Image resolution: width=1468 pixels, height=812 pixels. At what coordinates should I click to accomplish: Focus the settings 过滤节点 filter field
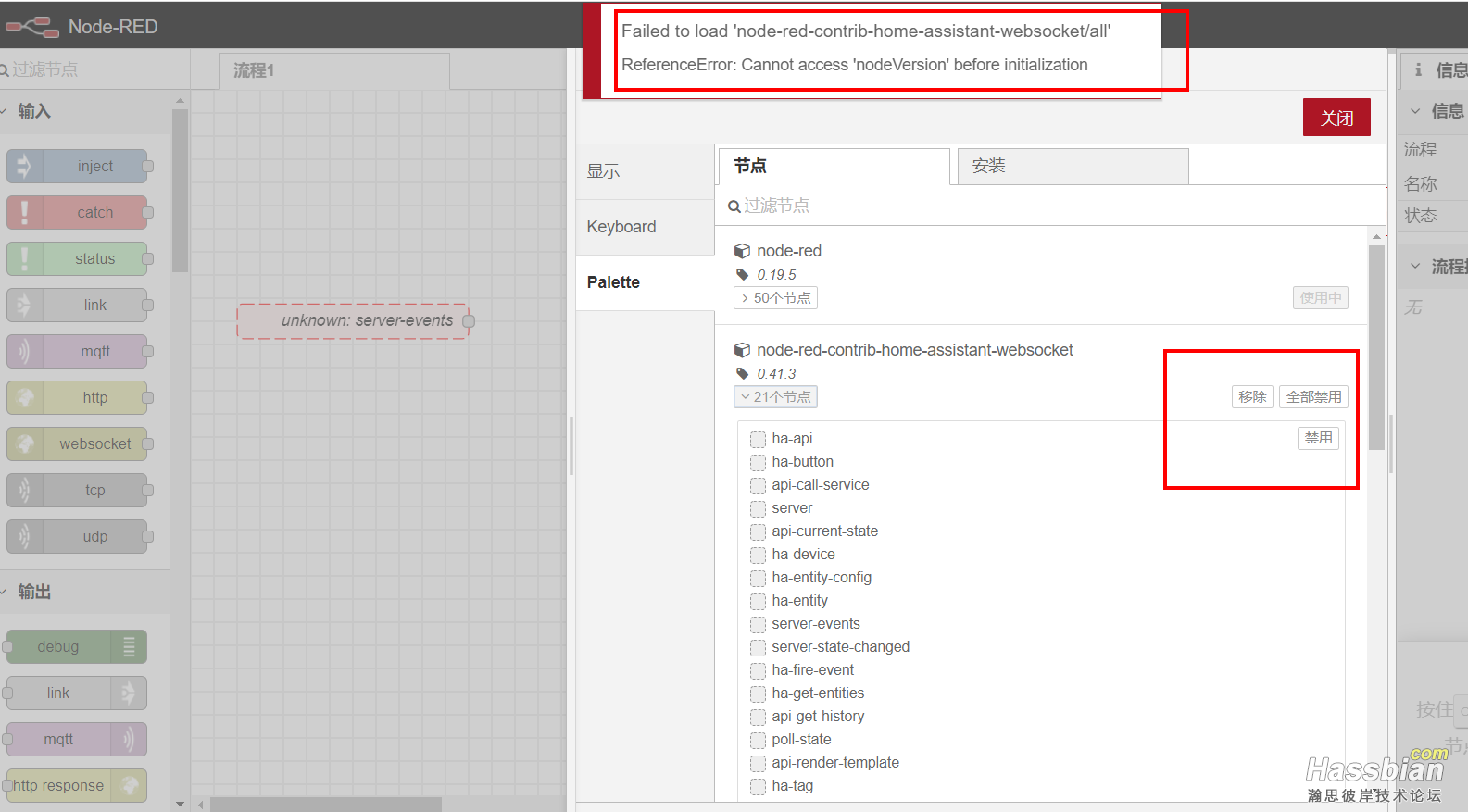pyautogui.click(x=1051, y=206)
